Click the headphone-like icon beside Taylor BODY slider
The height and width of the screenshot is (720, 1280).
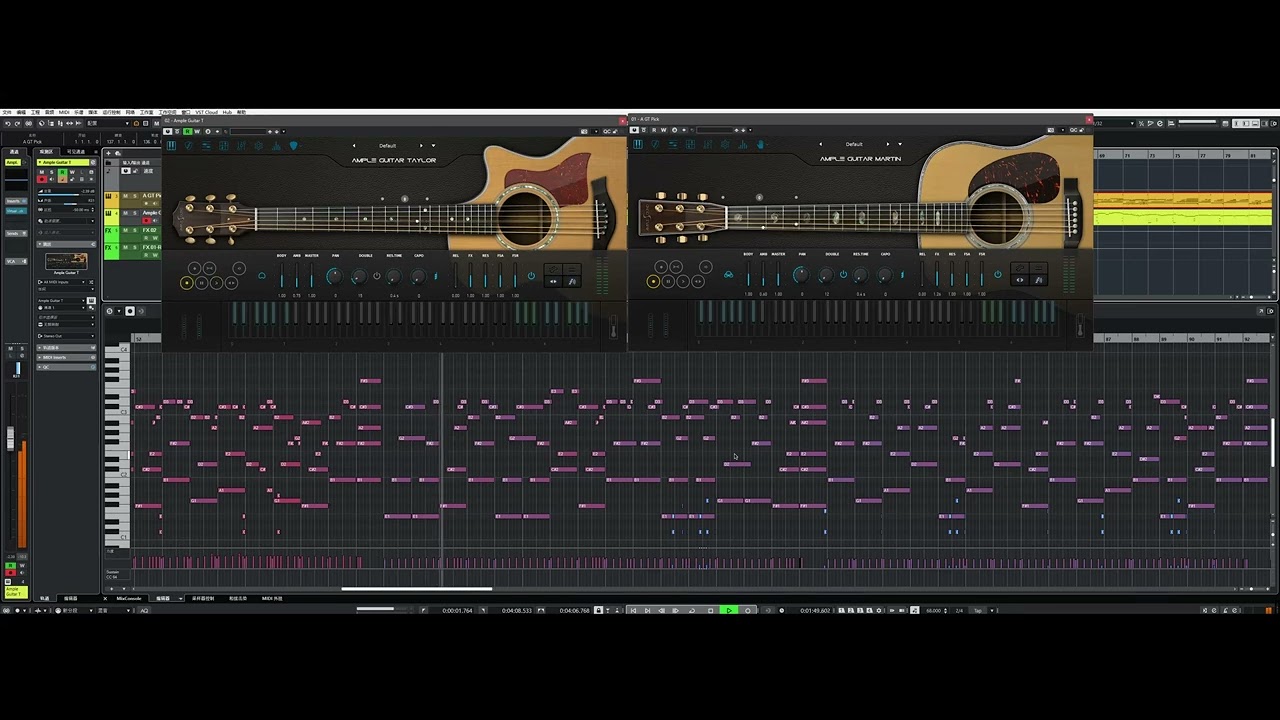(262, 275)
